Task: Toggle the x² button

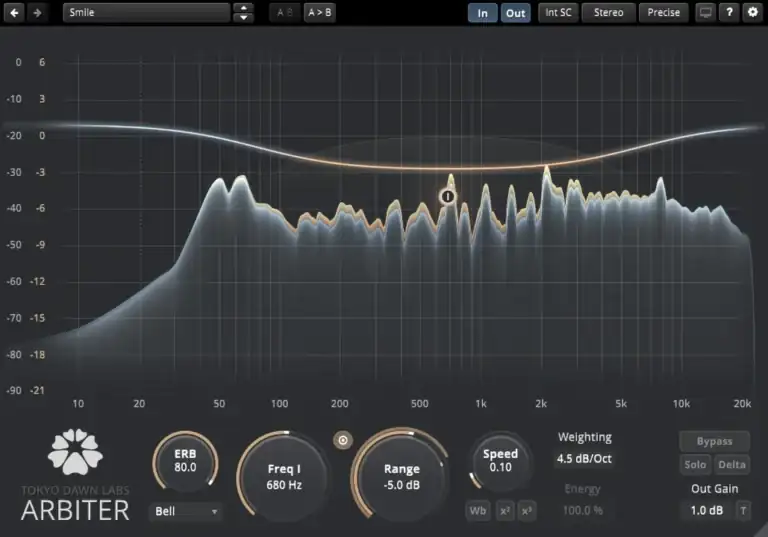Action: (505, 511)
